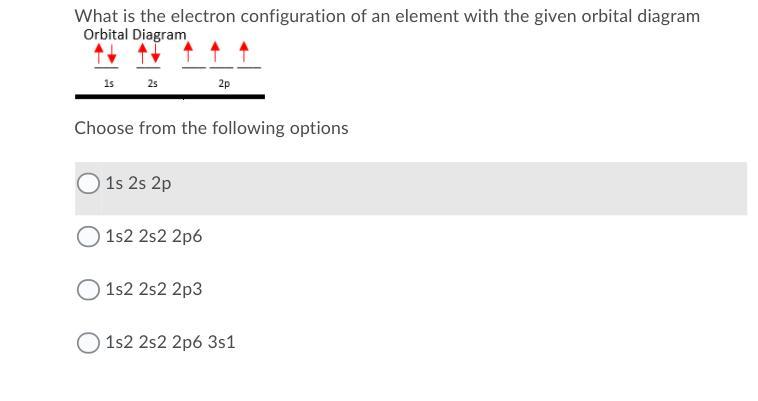Click the answer text '1s2 2s2 2p6 3s1'
This screenshot has width=758, height=401.
point(170,343)
